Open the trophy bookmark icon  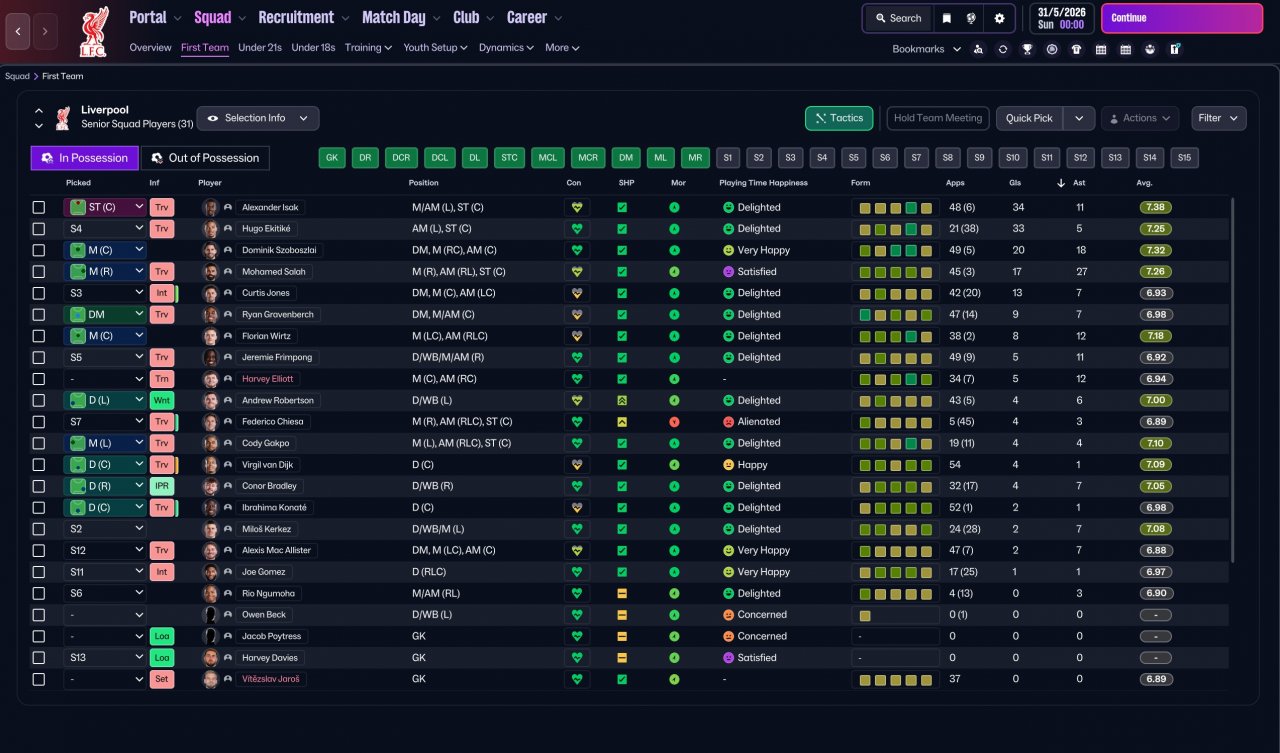click(1027, 49)
